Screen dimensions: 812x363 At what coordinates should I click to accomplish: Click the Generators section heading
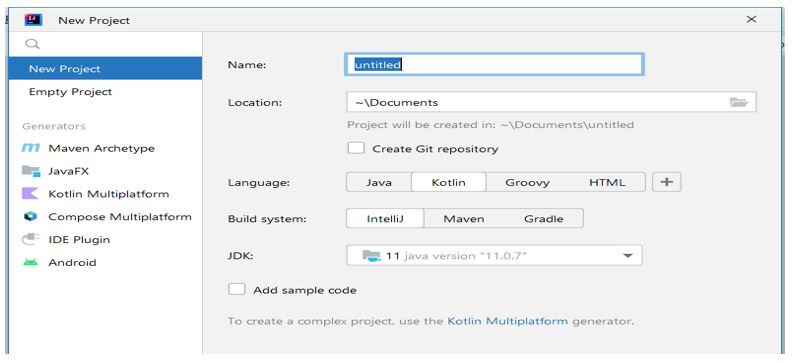coord(54,126)
